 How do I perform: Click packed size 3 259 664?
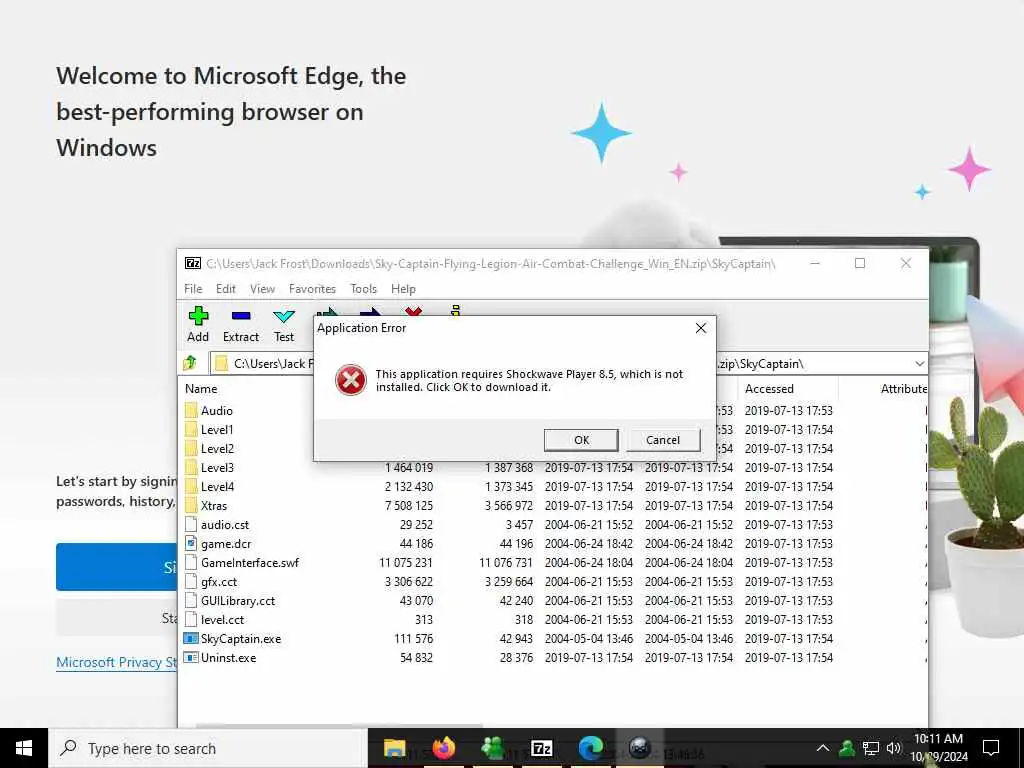coord(509,581)
